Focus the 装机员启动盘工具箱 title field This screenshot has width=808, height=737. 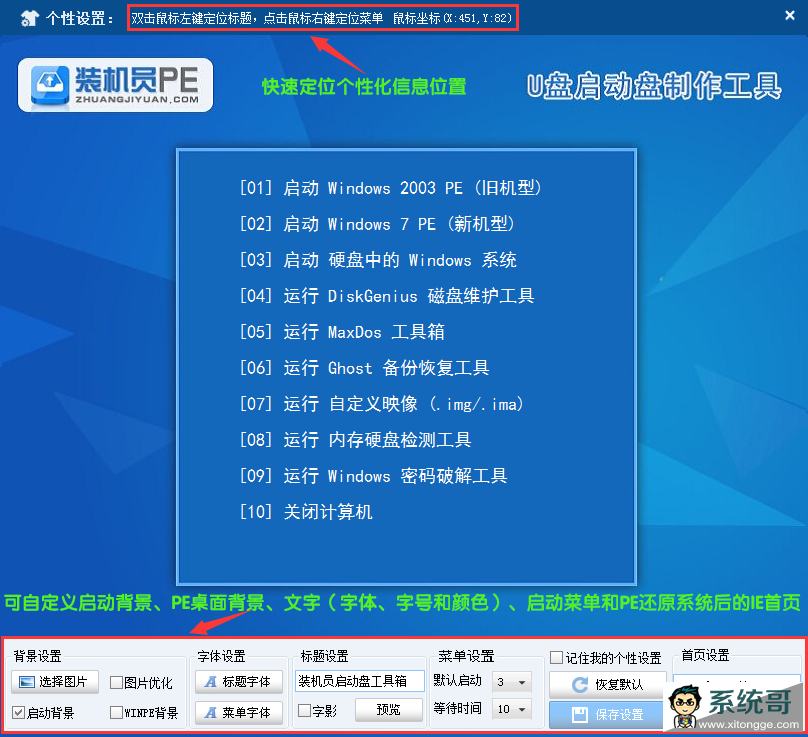pyautogui.click(x=360, y=681)
